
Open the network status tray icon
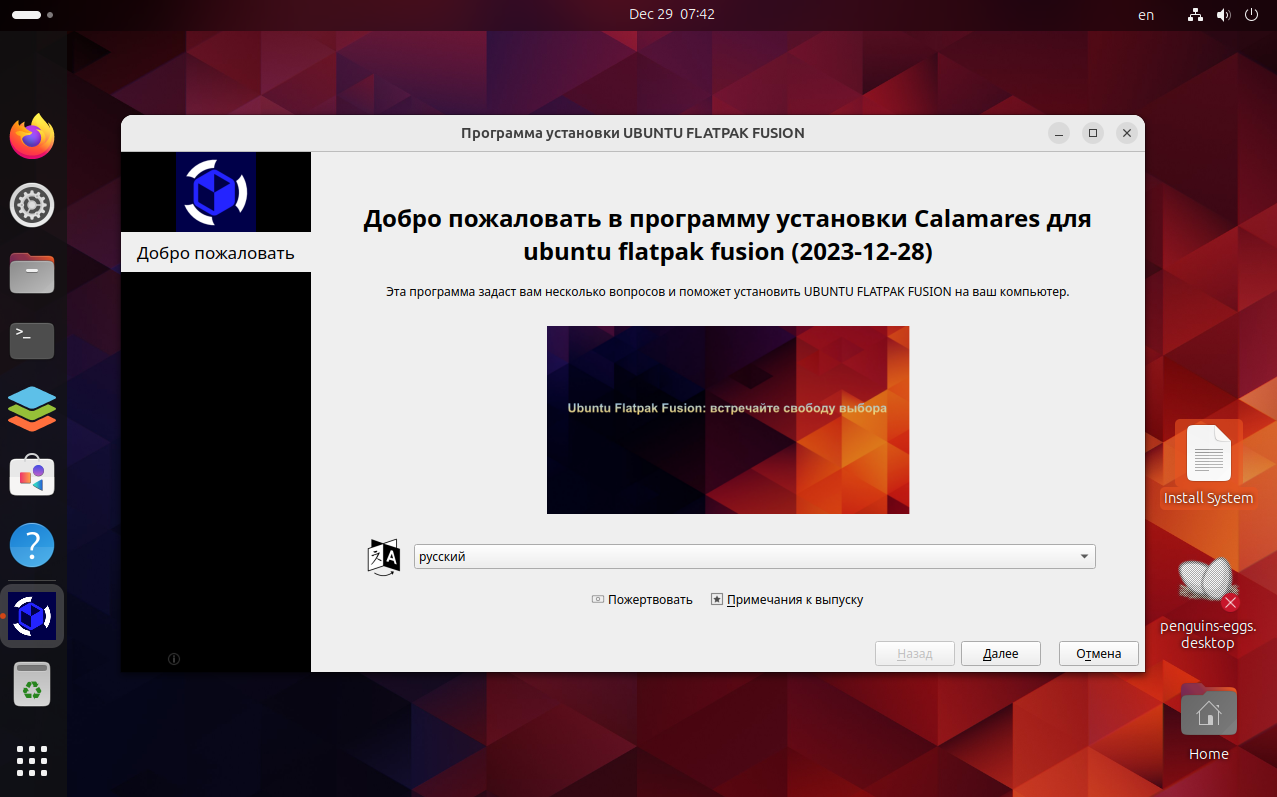click(1195, 15)
